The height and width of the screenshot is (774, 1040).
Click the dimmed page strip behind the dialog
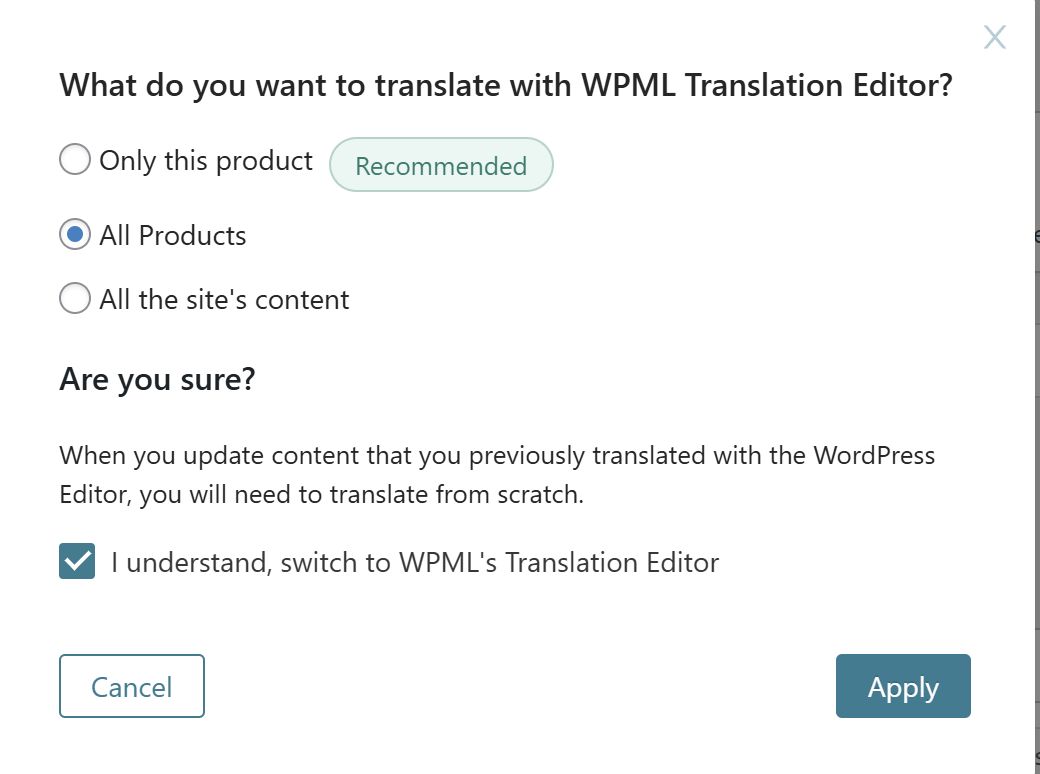click(1036, 400)
